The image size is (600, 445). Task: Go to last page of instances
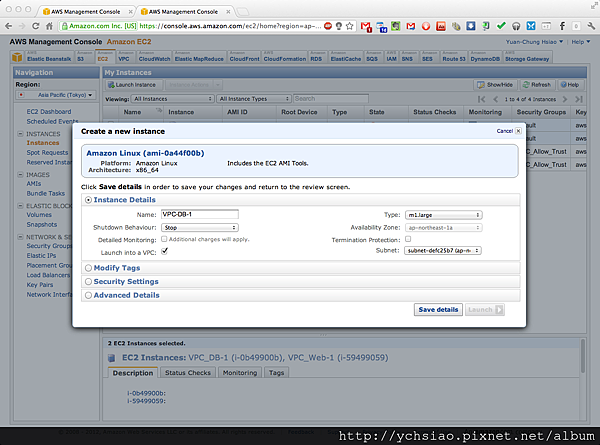coord(579,99)
